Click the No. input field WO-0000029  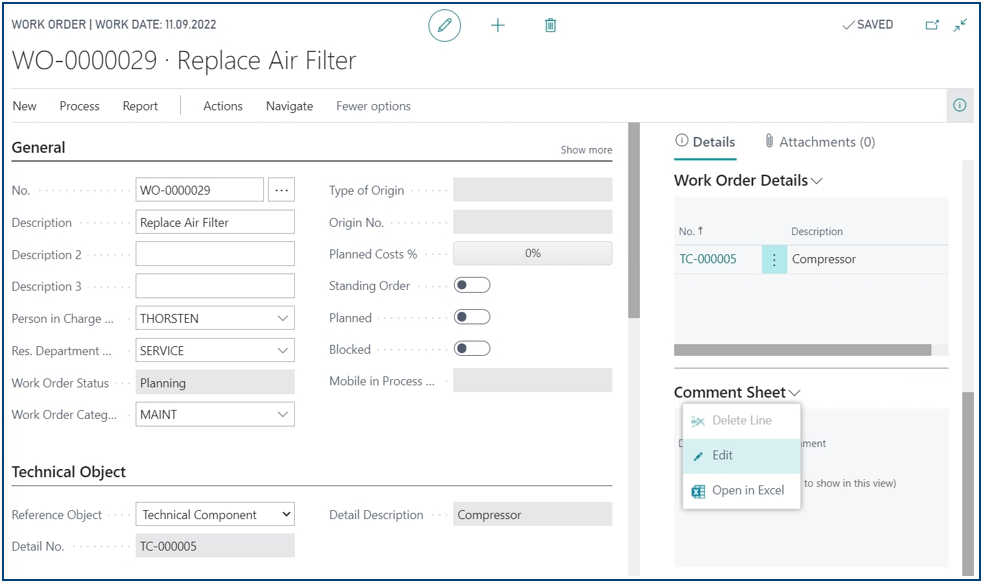click(x=199, y=190)
